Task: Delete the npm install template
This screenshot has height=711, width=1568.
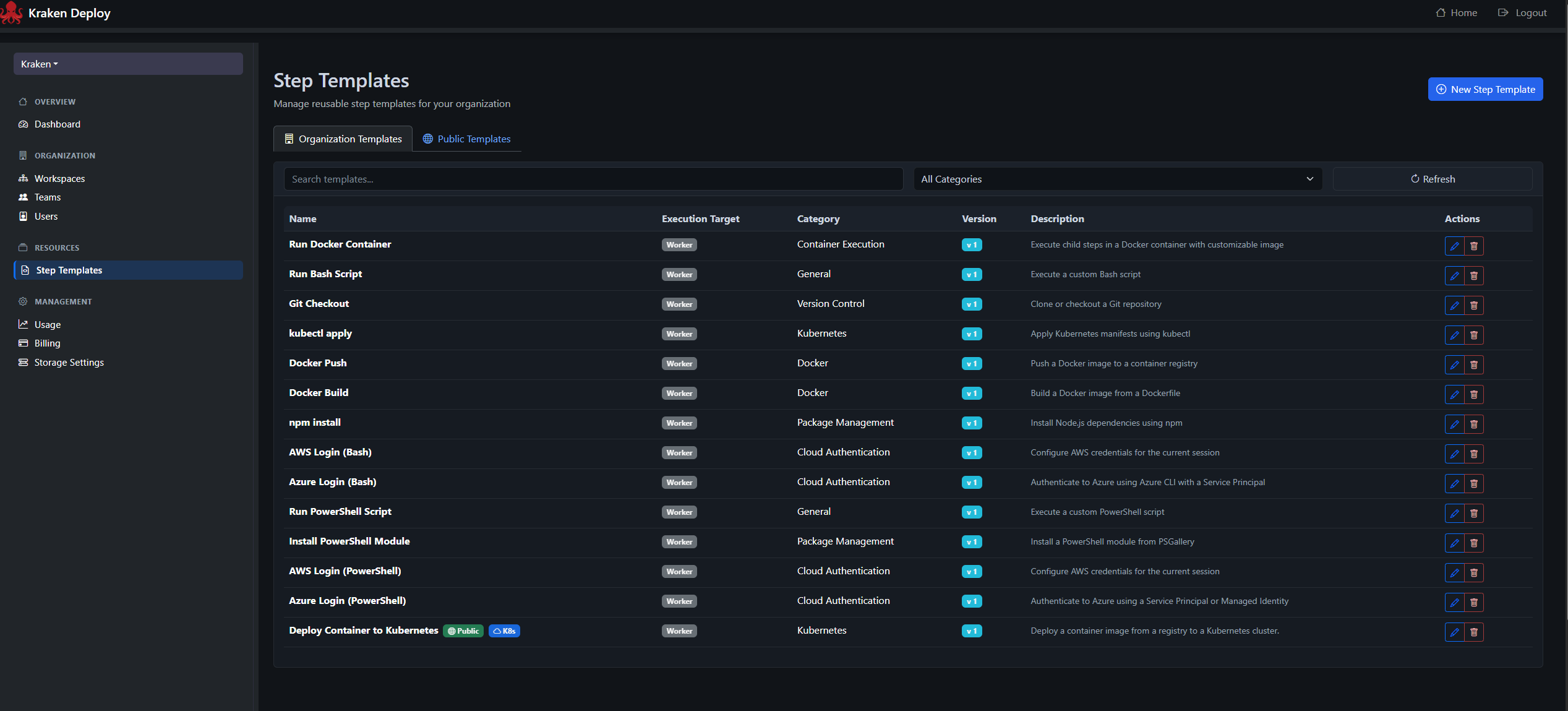Action: click(1474, 424)
